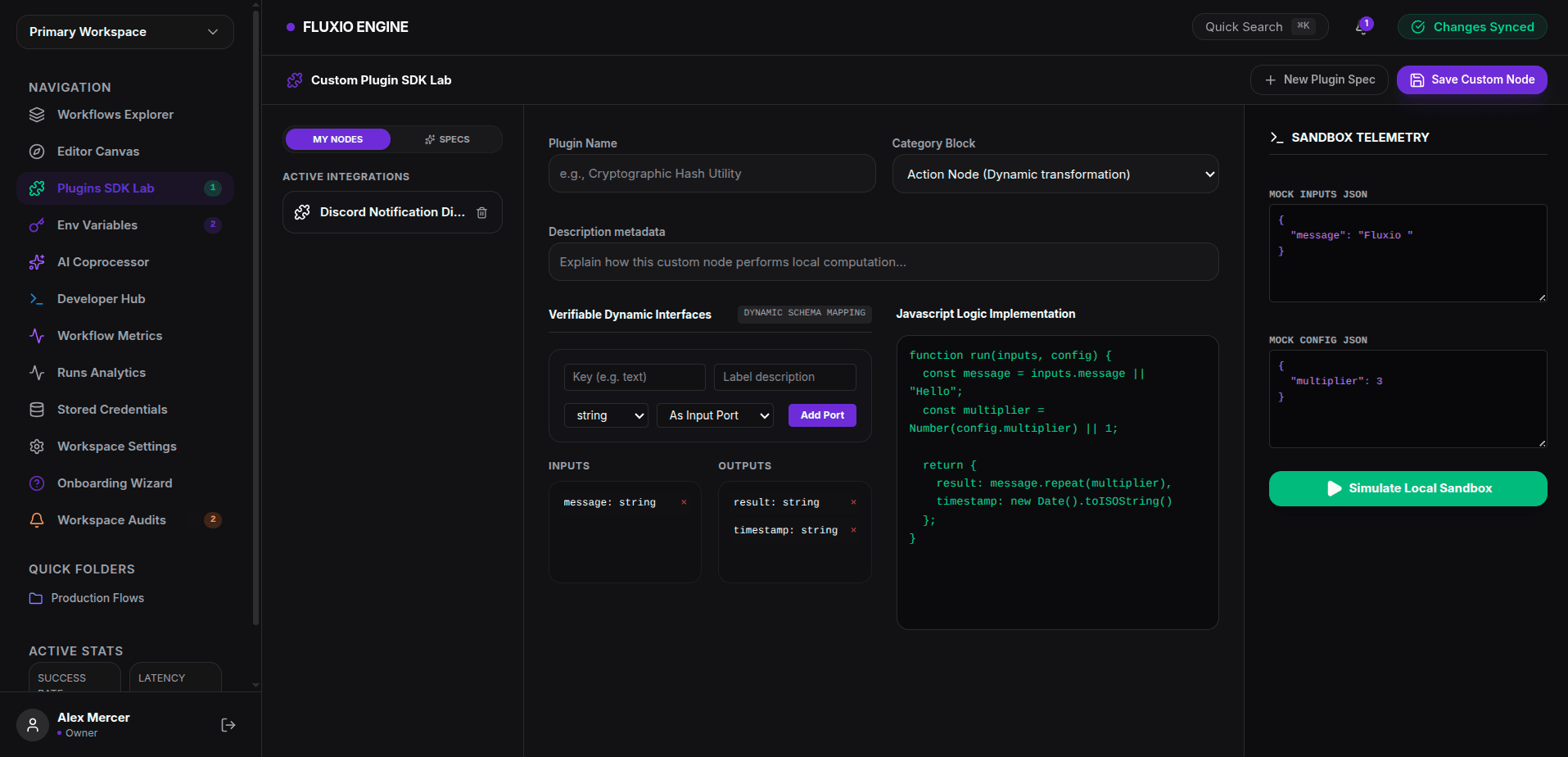Open Stored Credentials database icon
The width and height of the screenshot is (1568, 757).
pyautogui.click(x=37, y=410)
